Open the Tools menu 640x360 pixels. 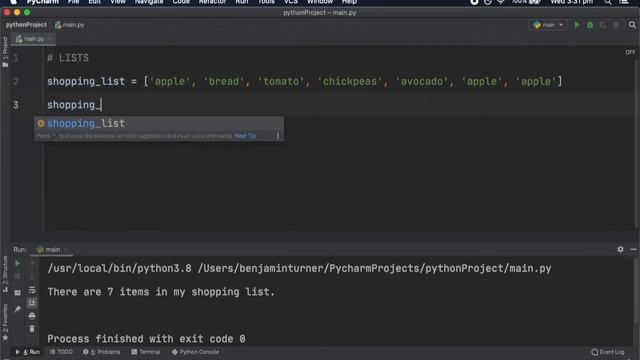pyautogui.click(x=266, y=2)
